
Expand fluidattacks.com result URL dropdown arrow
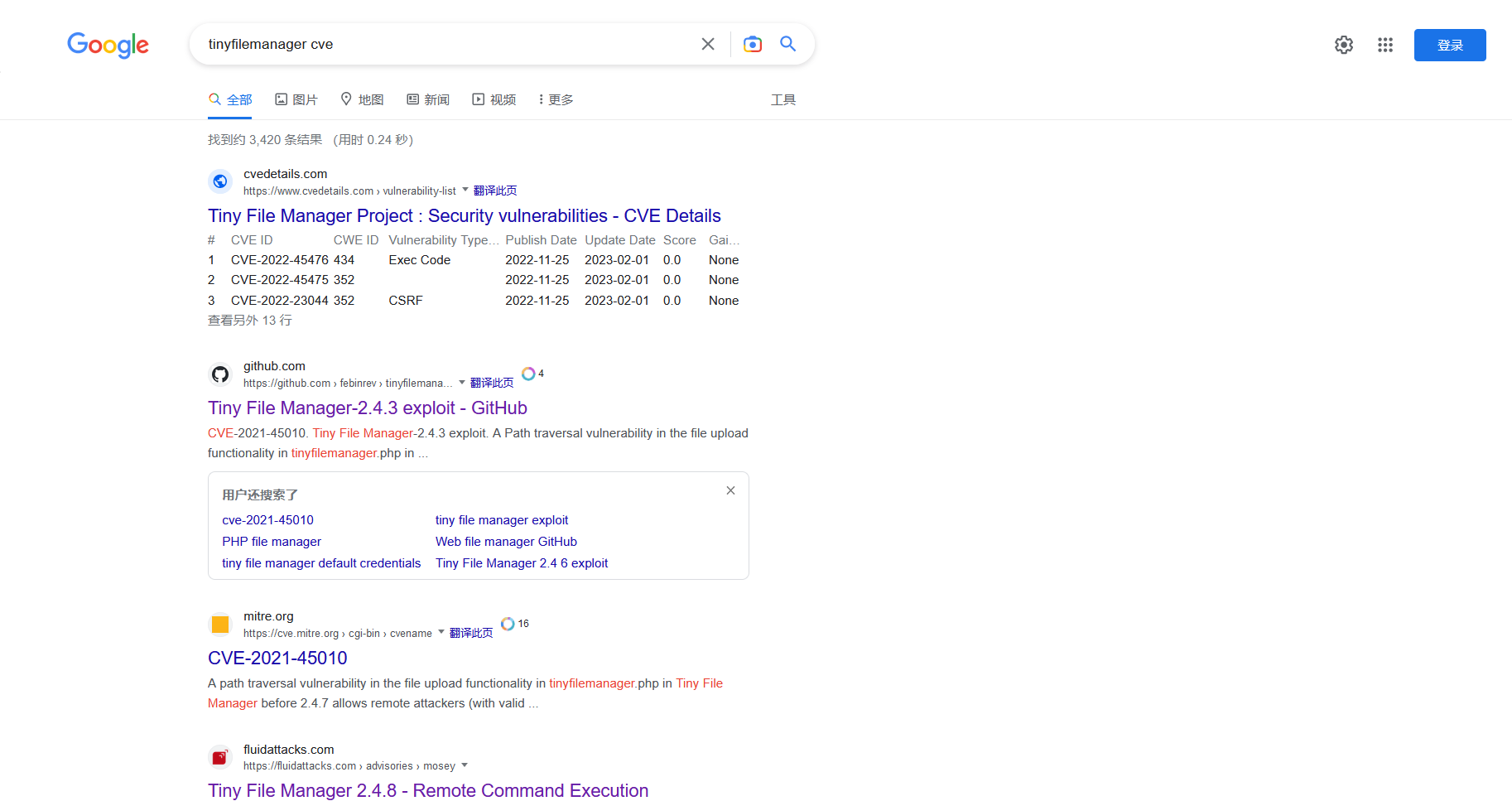(465, 765)
